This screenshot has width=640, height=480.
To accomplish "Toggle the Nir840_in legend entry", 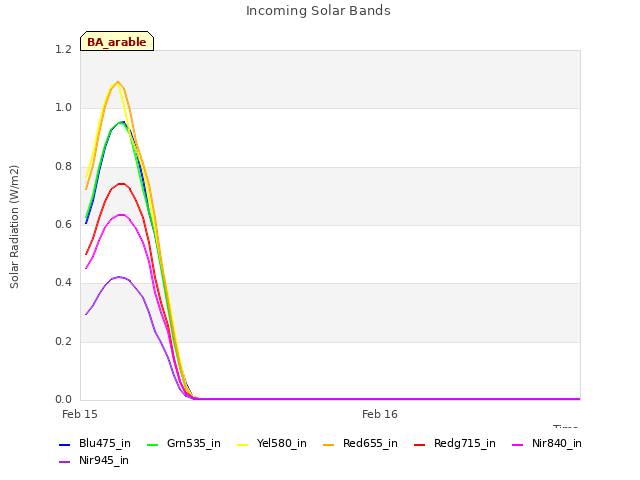I will click(547, 443).
